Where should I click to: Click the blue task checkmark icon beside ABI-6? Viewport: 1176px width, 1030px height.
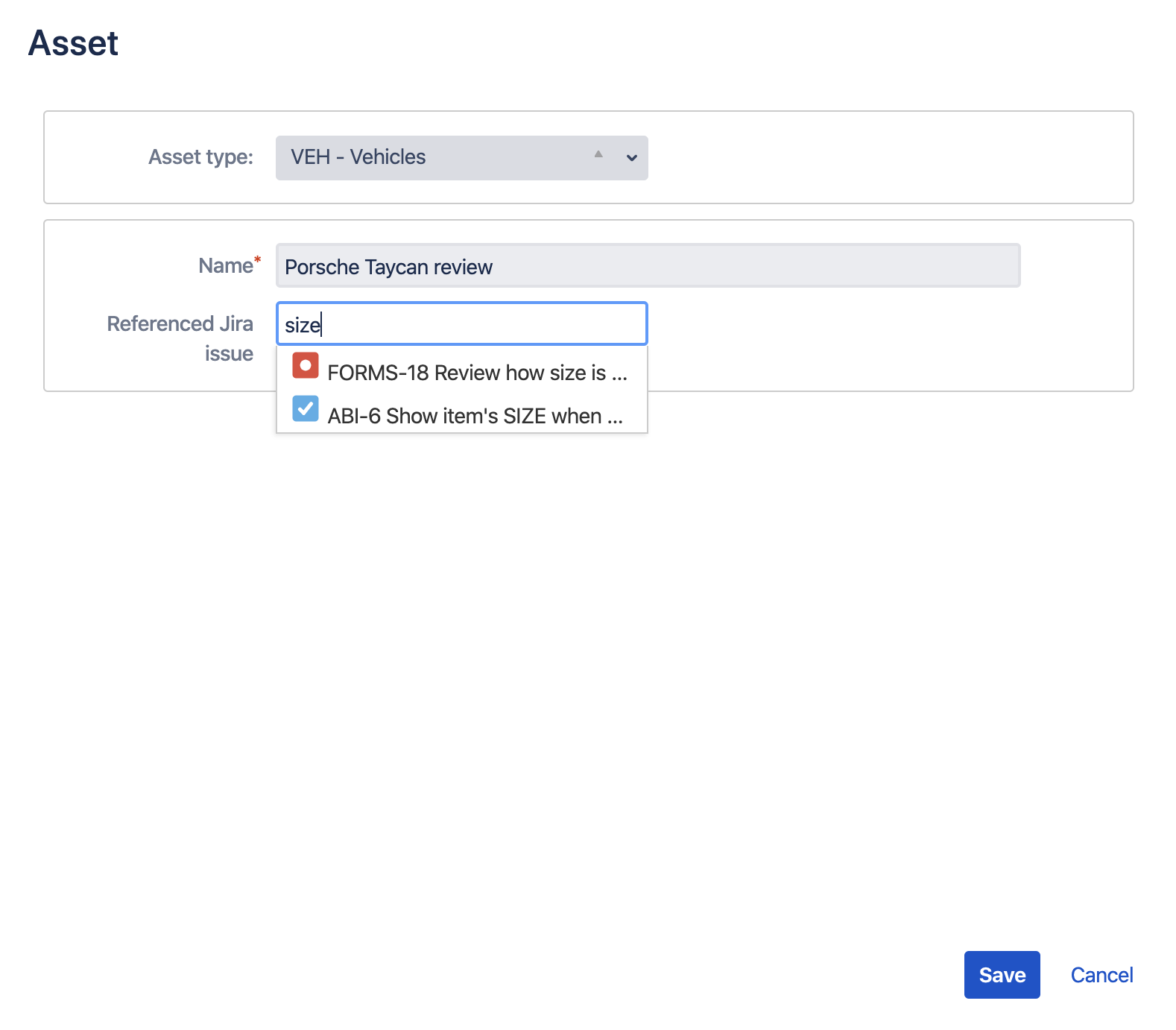(x=305, y=409)
